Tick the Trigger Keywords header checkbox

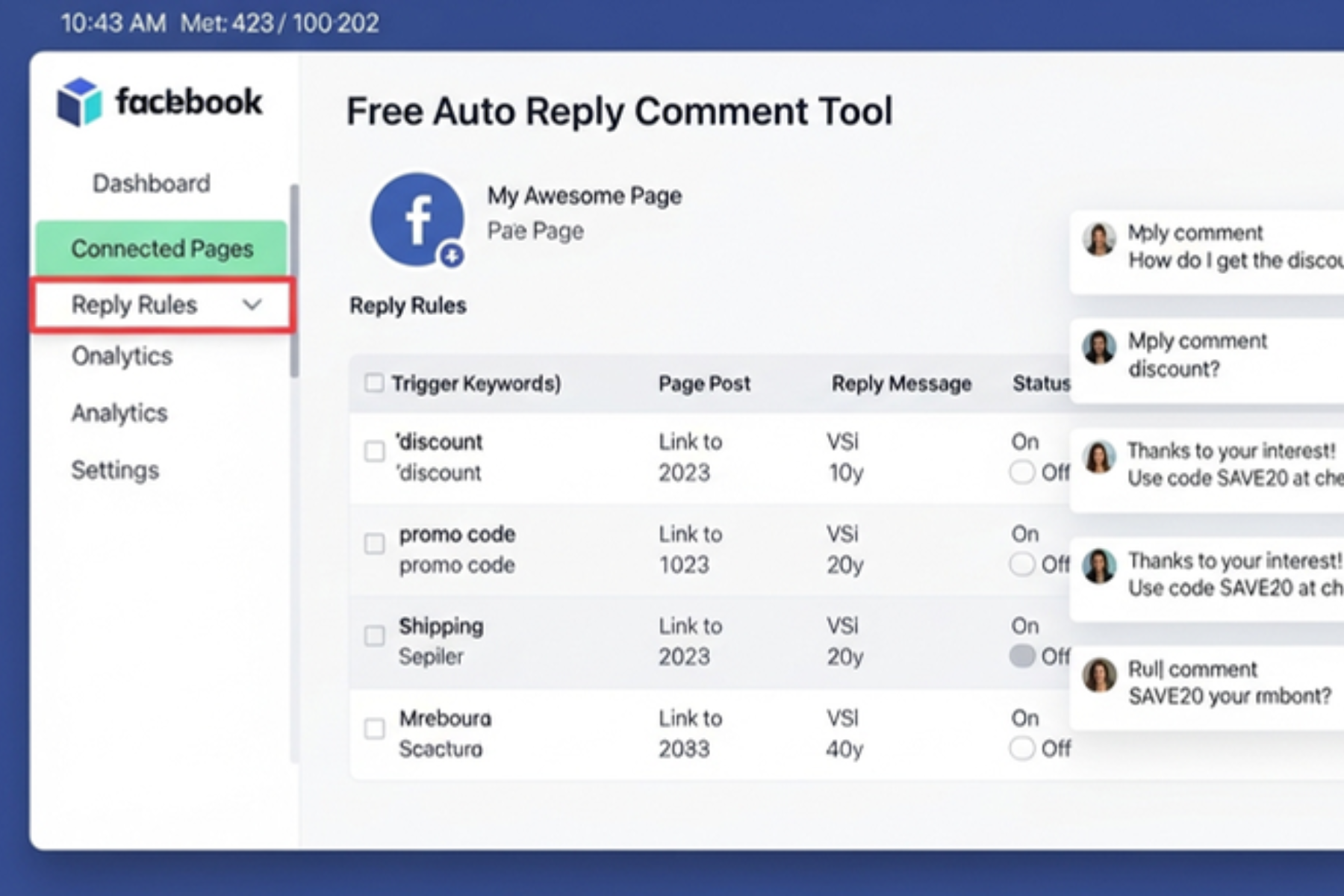[374, 382]
